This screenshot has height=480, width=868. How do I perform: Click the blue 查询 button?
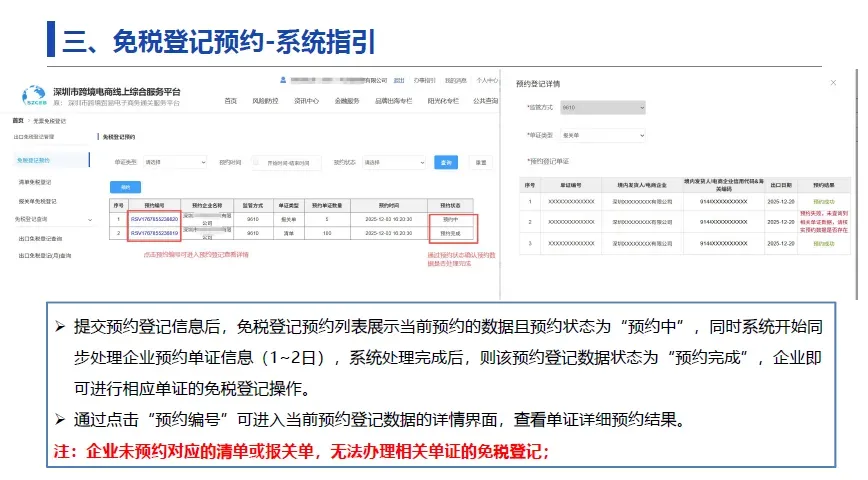click(x=446, y=162)
